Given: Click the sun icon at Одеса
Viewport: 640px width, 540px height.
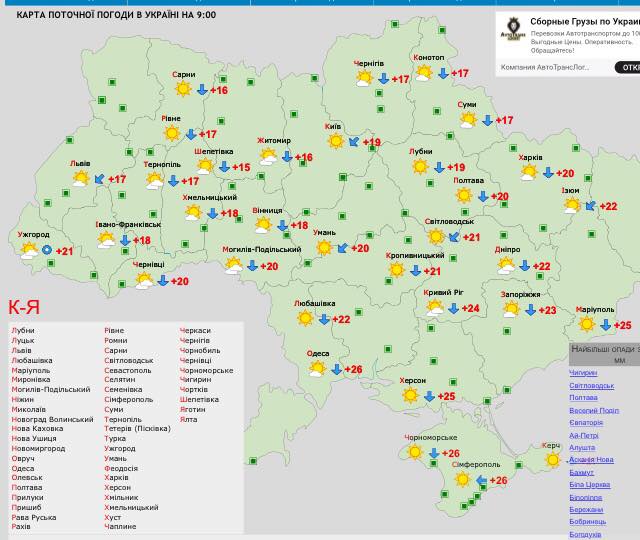Looking at the screenshot, I should click(318, 369).
